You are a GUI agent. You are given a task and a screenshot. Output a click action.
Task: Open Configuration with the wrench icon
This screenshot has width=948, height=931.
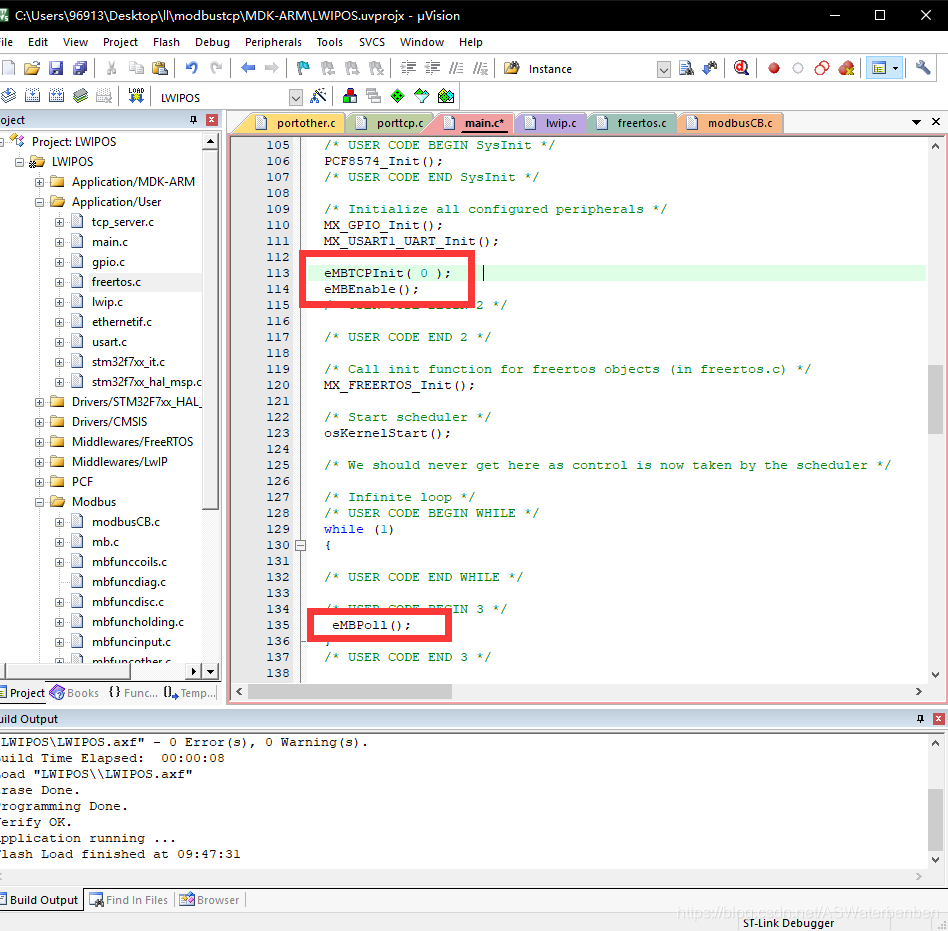[923, 68]
